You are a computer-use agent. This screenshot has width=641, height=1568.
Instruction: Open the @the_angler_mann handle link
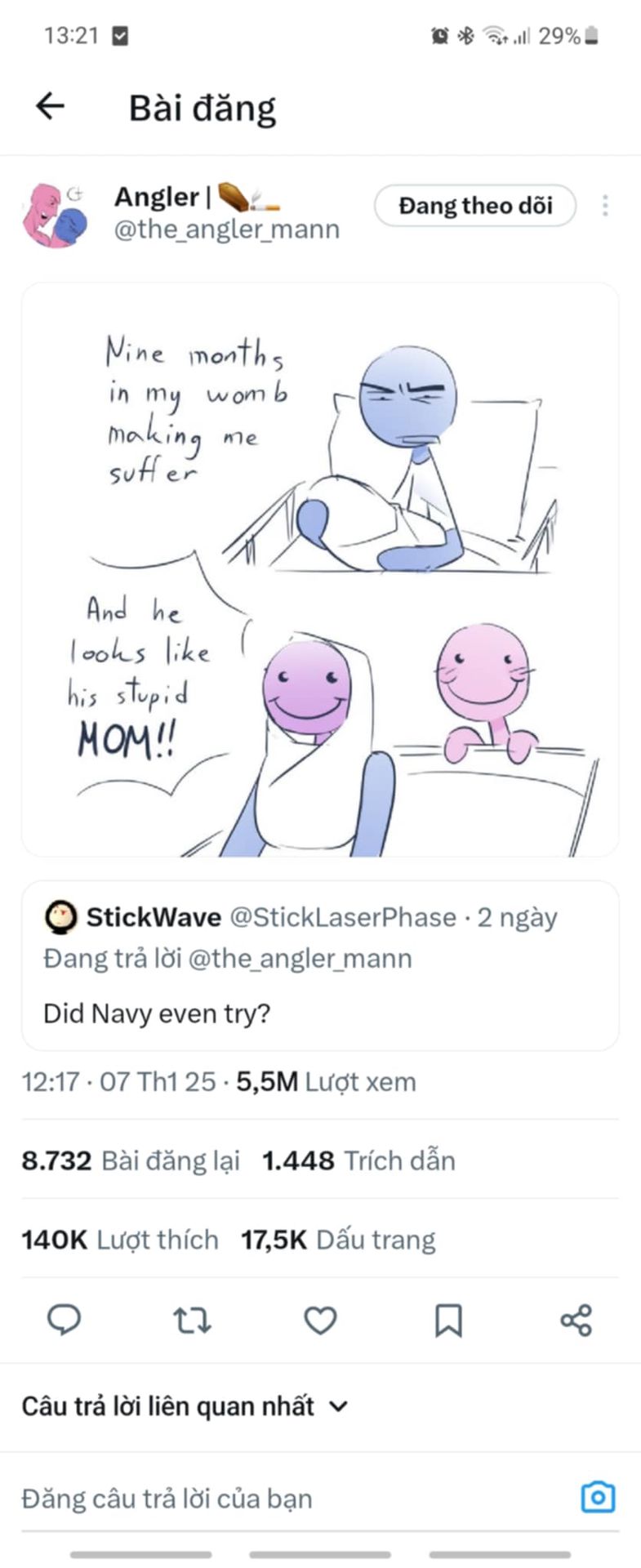[227, 229]
